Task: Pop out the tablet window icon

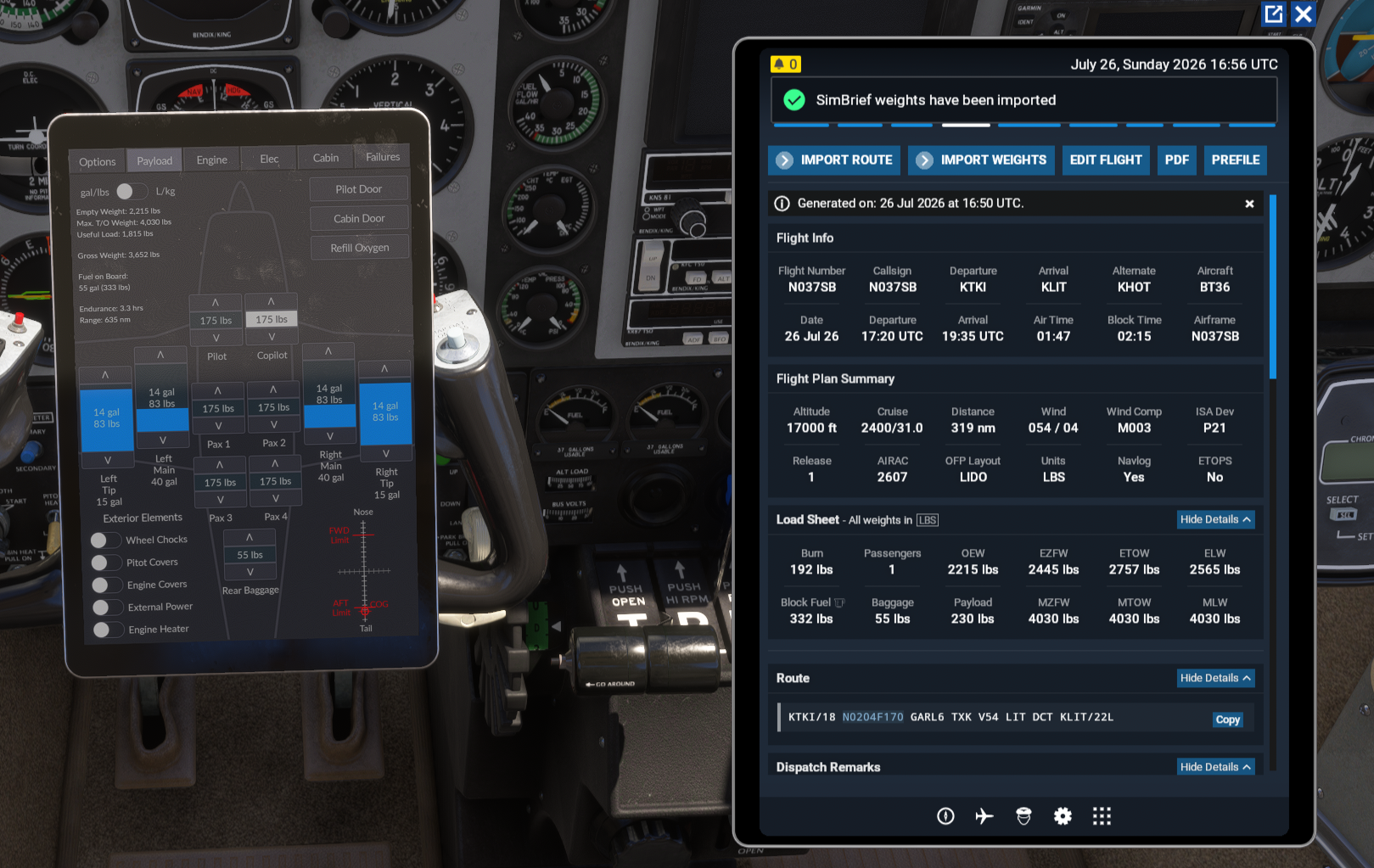Action: [x=1274, y=14]
